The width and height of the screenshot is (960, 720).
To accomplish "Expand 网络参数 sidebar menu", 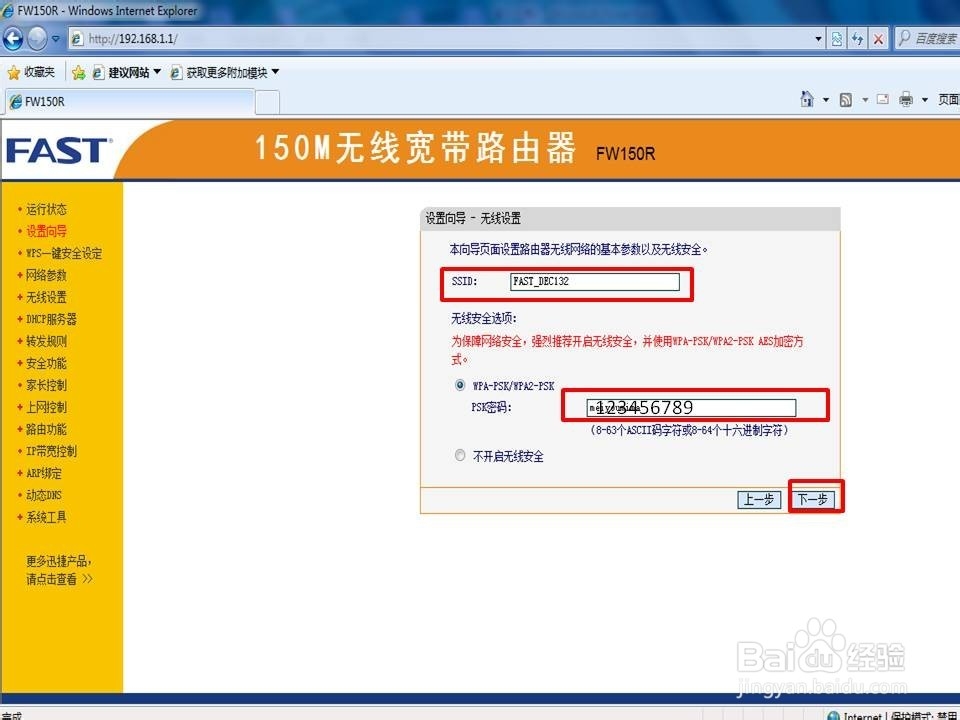I will 46,276.
